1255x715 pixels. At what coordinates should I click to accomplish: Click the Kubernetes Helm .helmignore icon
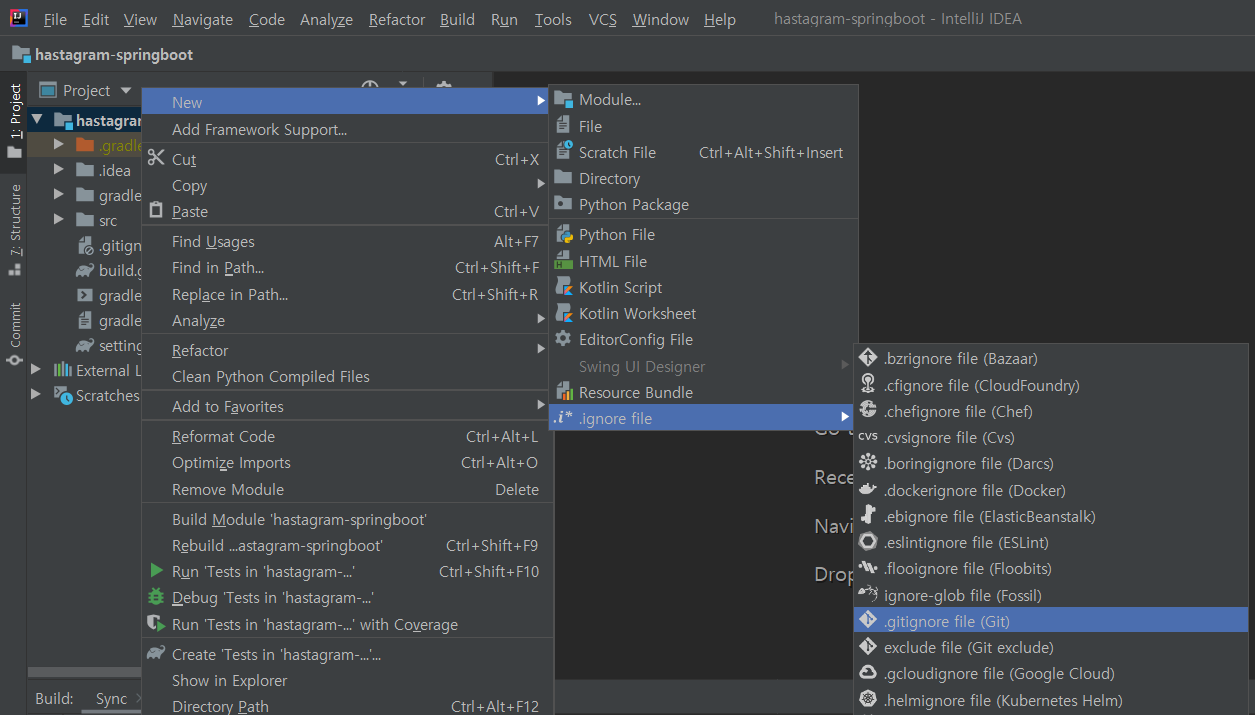pos(867,700)
